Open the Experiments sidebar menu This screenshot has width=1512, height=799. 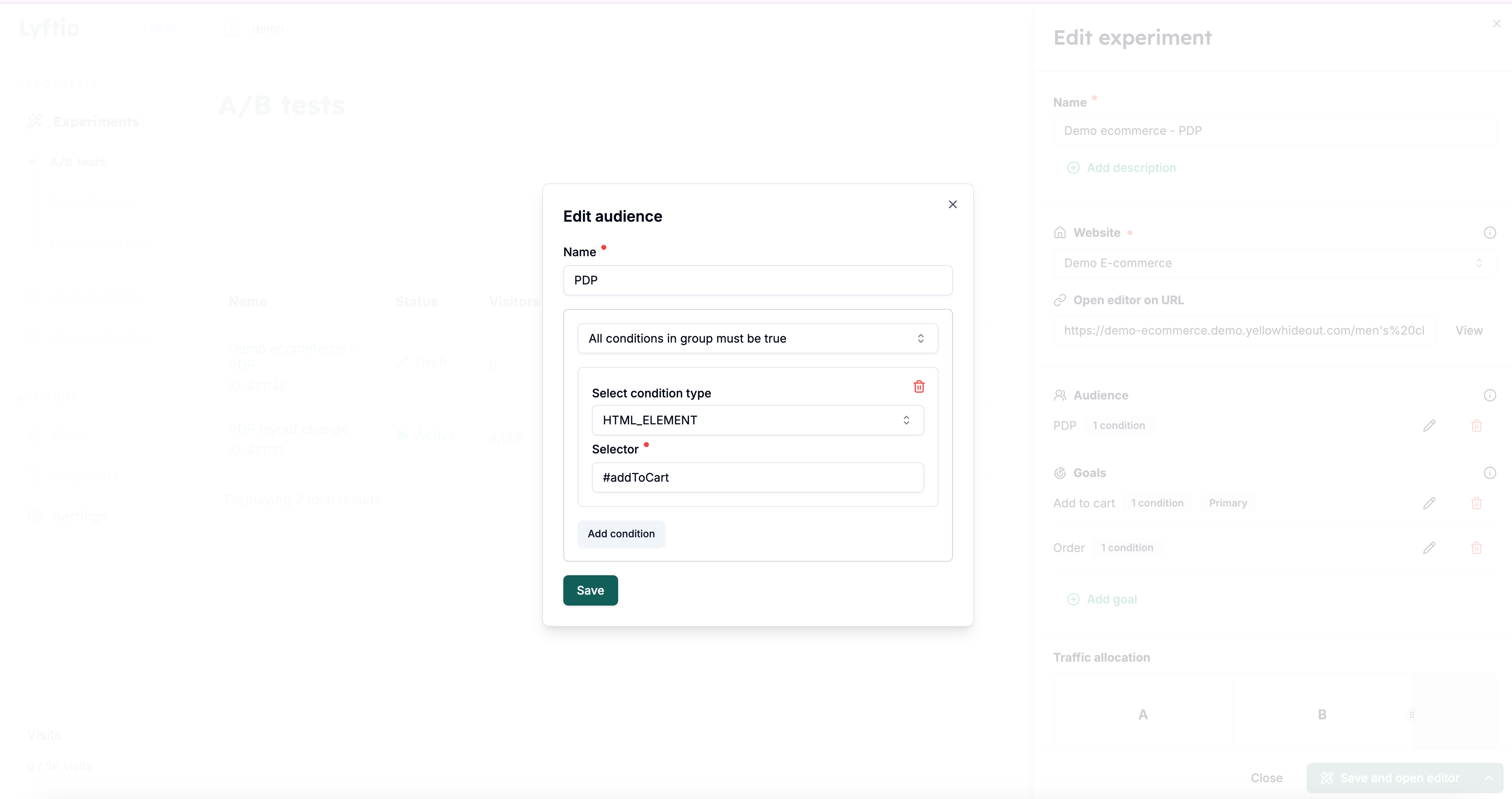click(96, 121)
